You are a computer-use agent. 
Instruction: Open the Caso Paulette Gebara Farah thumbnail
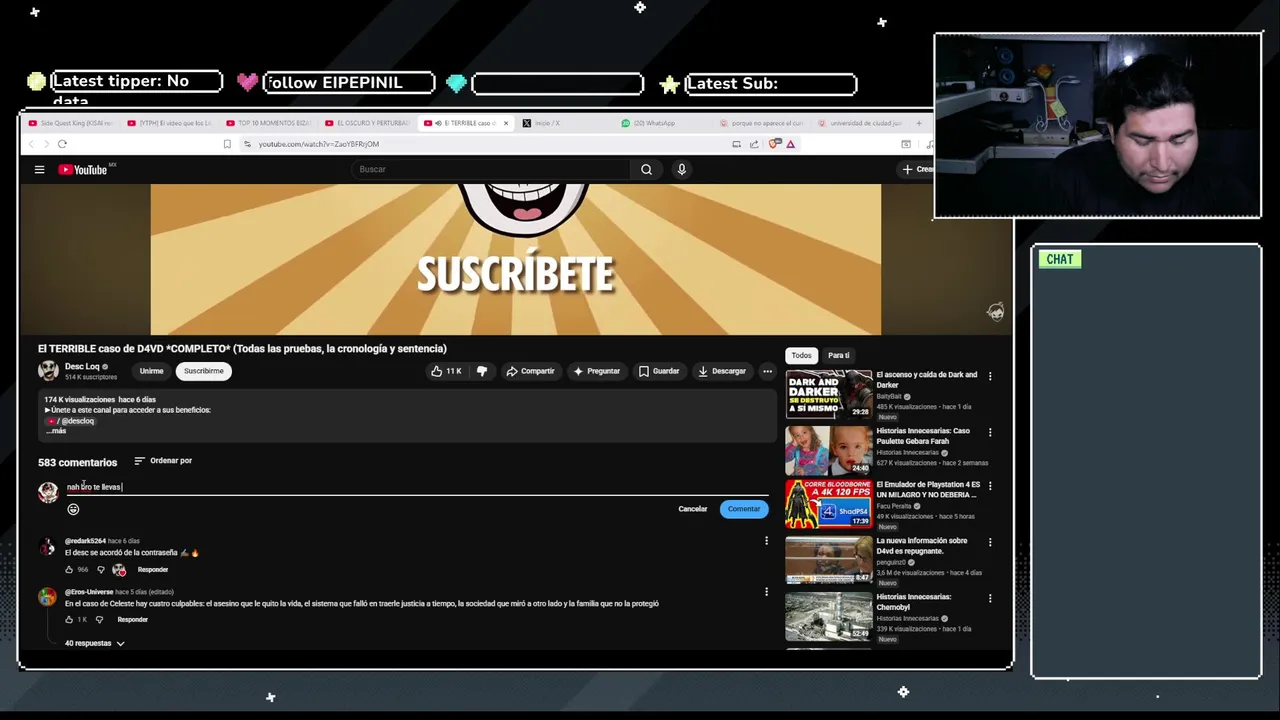coord(828,450)
